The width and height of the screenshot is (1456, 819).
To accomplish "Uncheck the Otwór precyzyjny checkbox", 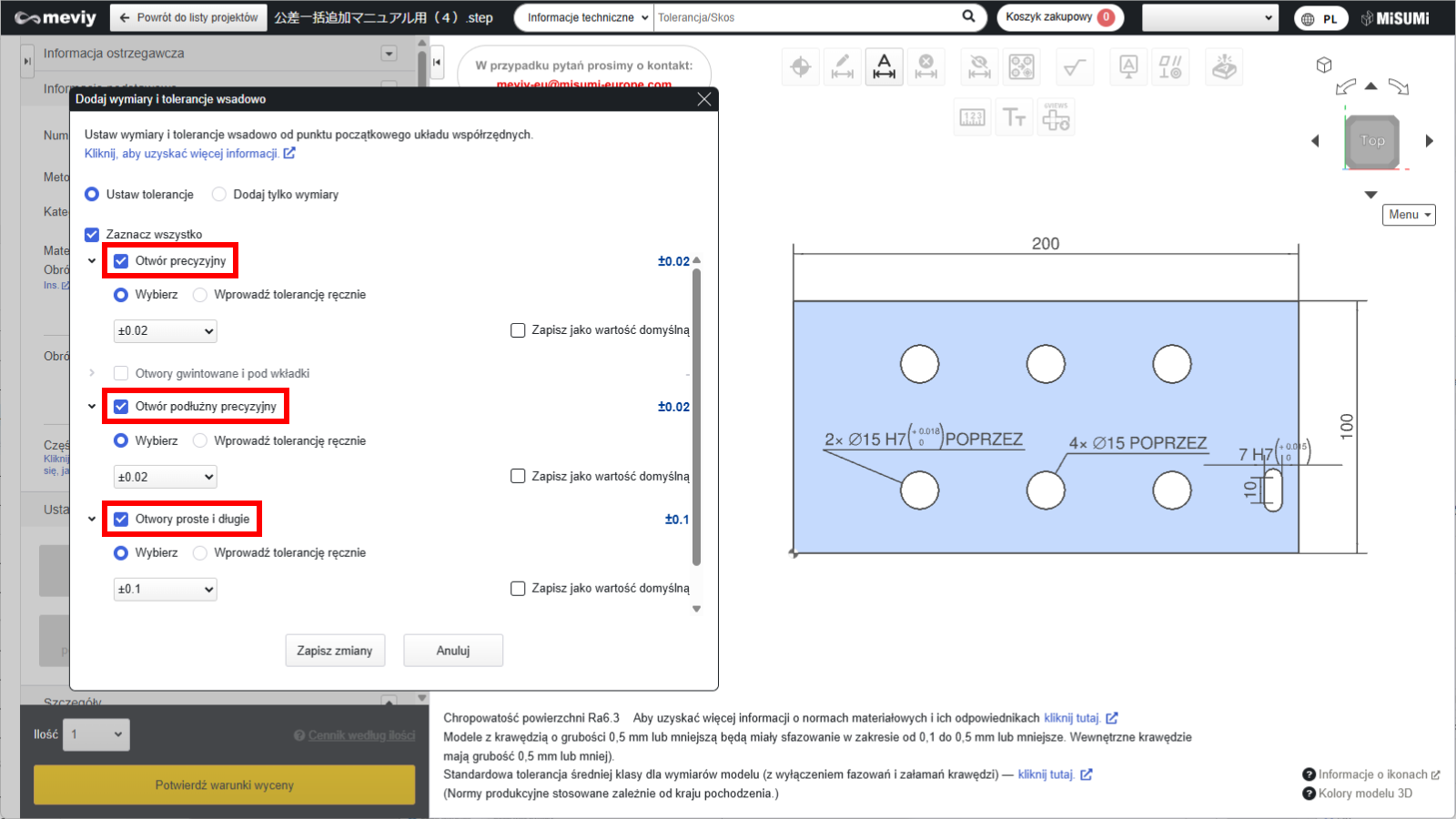I will pos(121,261).
